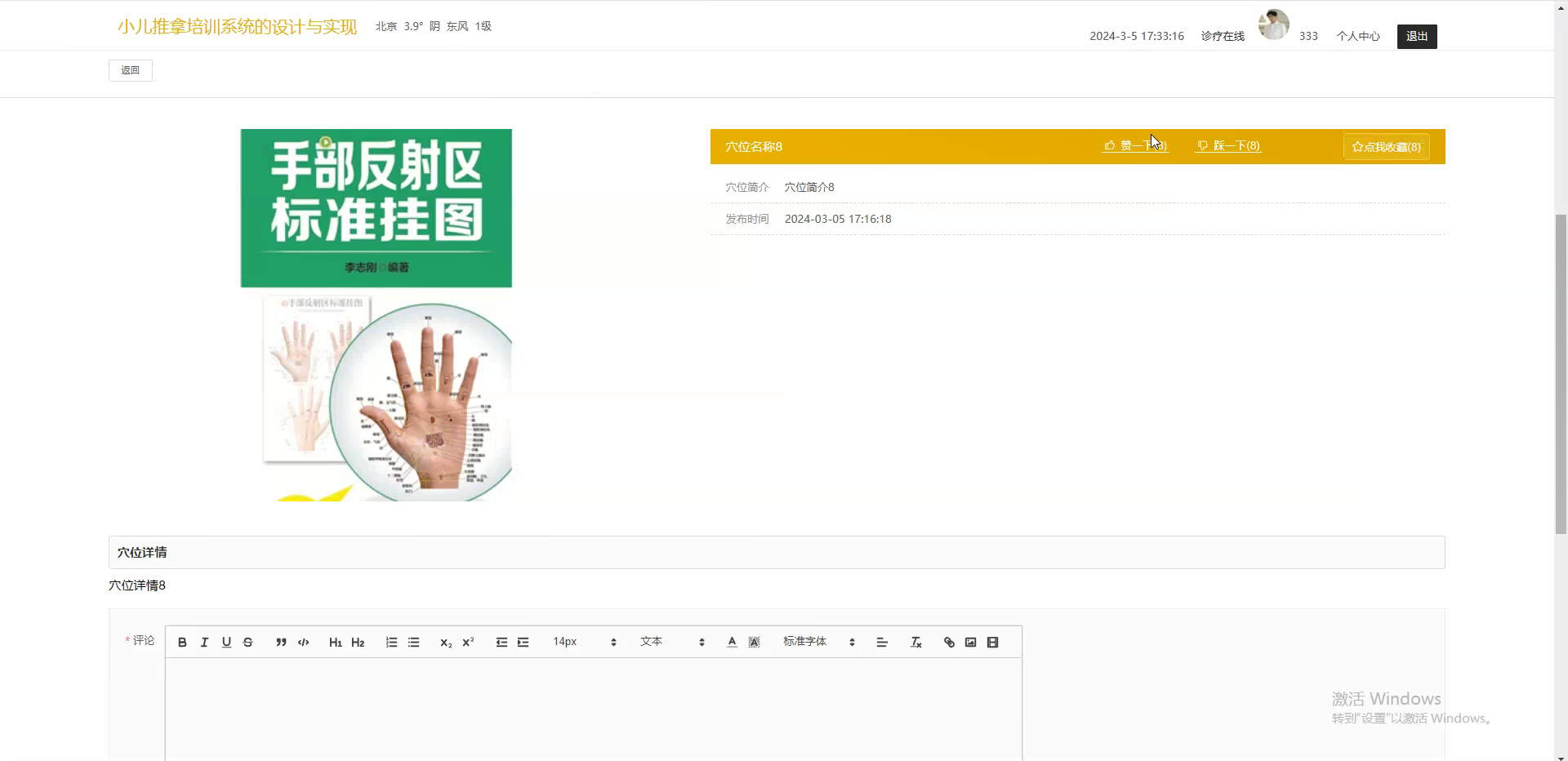Screen dimensions: 1568x761
Task: Apply Heading 1 formatting
Action: pyautogui.click(x=335, y=642)
